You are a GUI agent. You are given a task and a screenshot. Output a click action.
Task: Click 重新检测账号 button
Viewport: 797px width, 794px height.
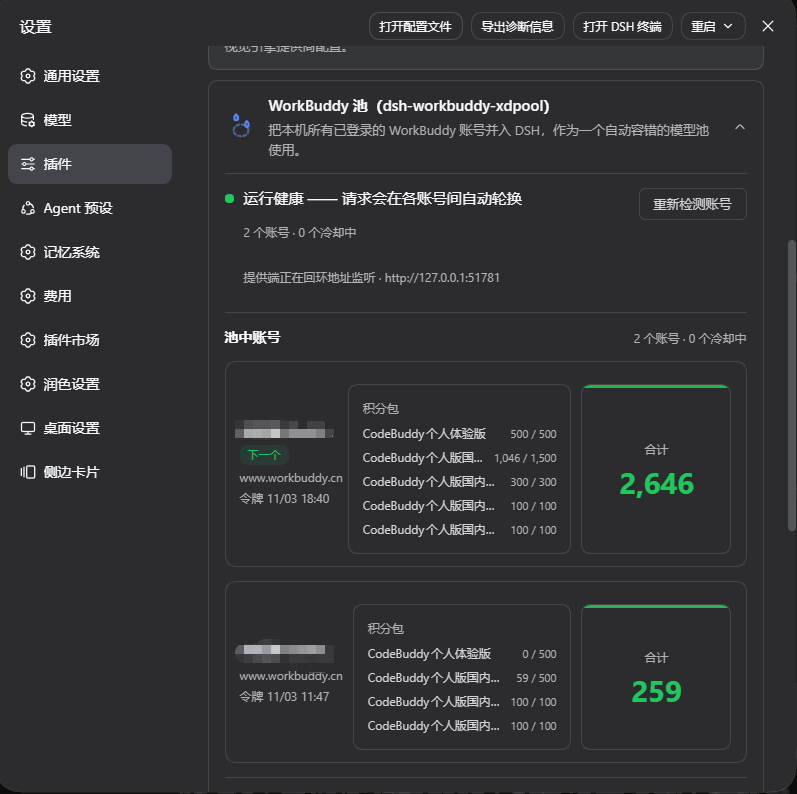coord(692,204)
